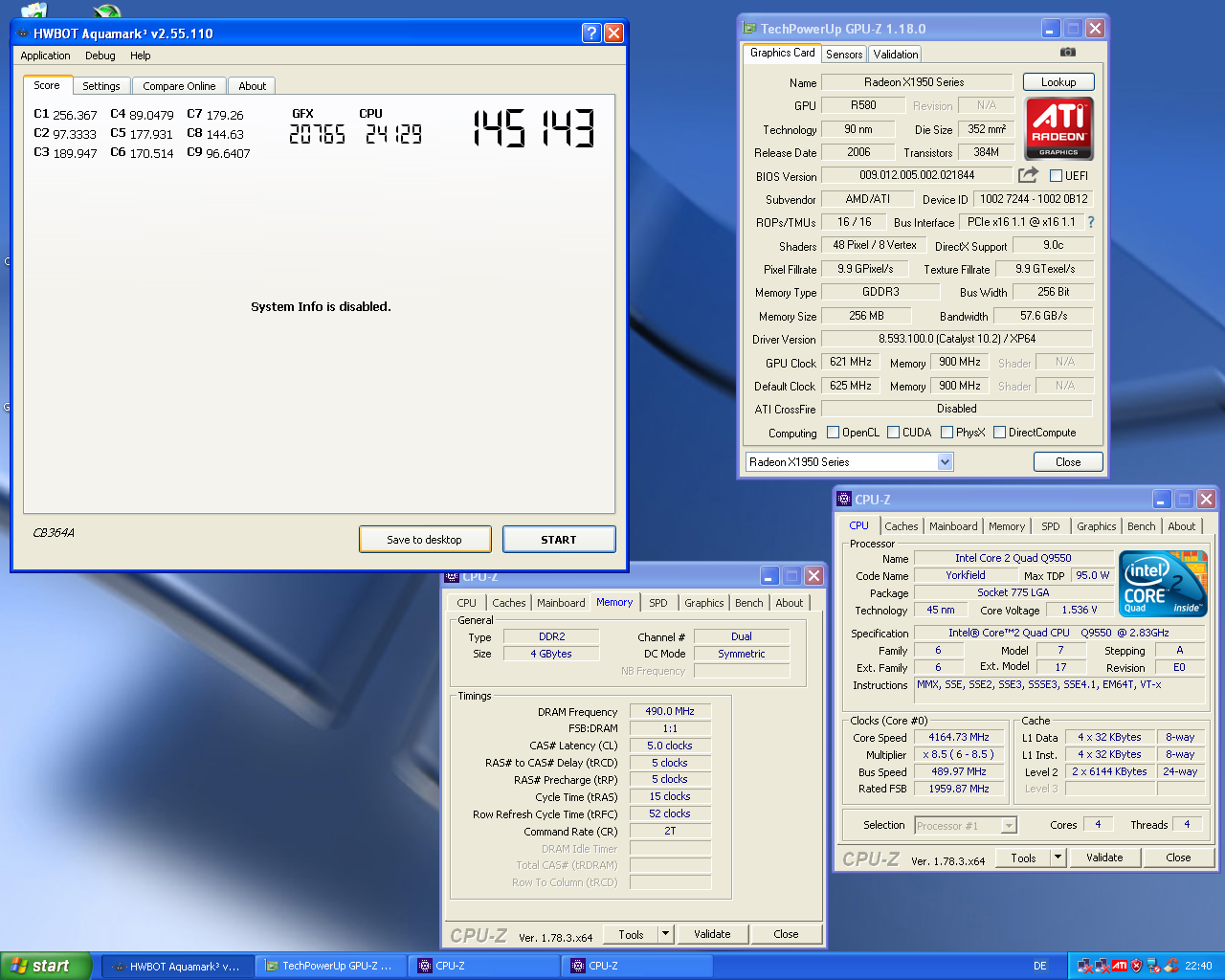The width and height of the screenshot is (1225, 980).
Task: Click Close in the CPU-Z Memory window
Action: pos(786,934)
